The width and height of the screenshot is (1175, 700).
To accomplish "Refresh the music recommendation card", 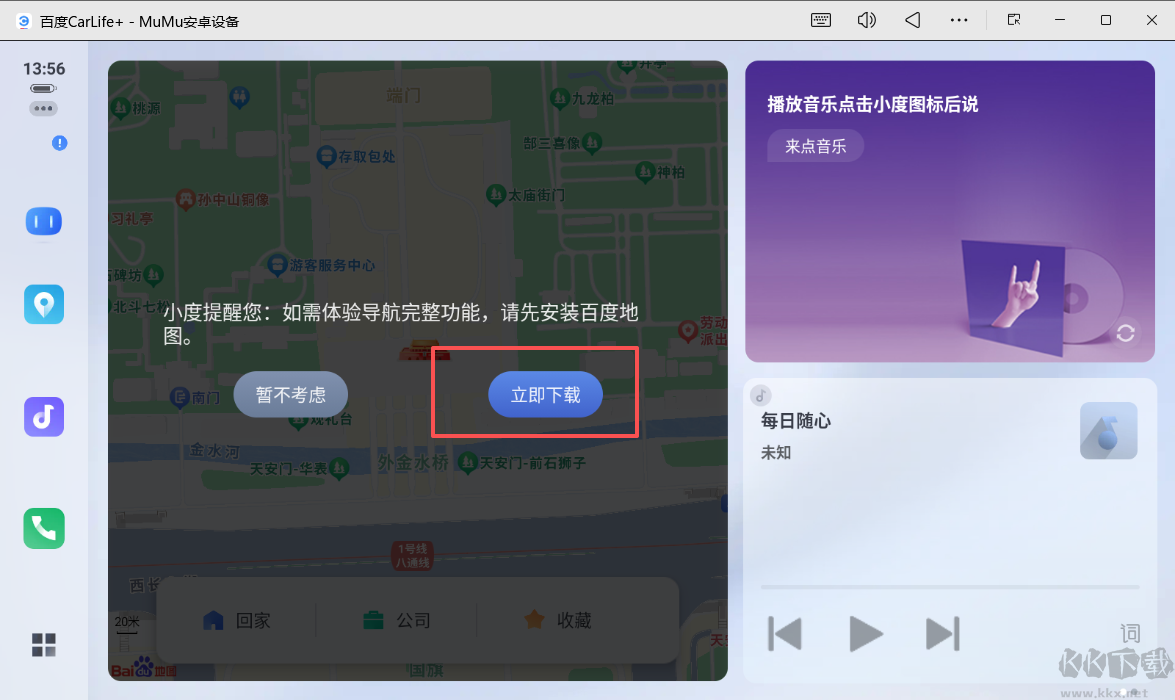I will pyautogui.click(x=1126, y=333).
